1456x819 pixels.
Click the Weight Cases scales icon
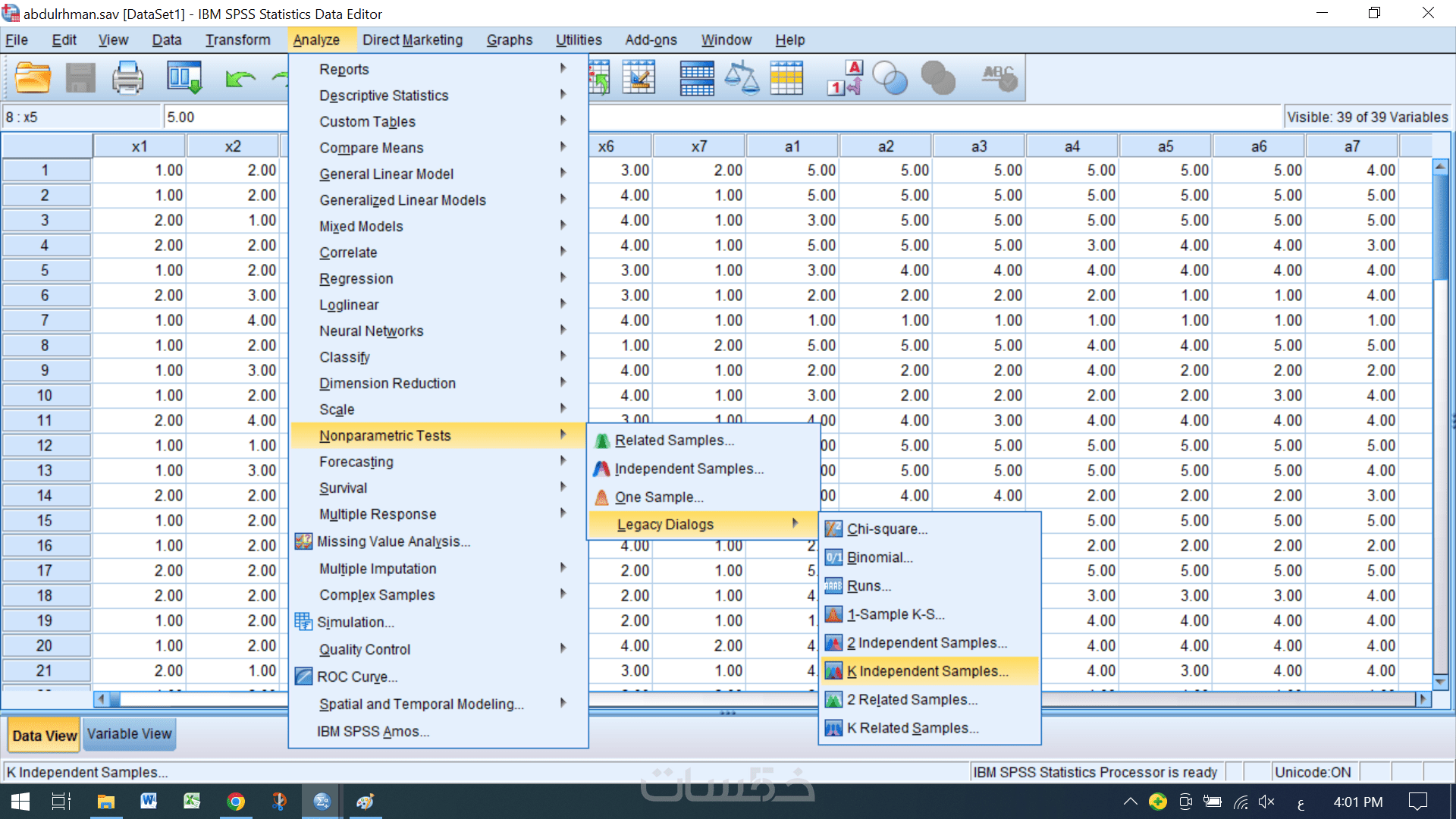click(741, 78)
